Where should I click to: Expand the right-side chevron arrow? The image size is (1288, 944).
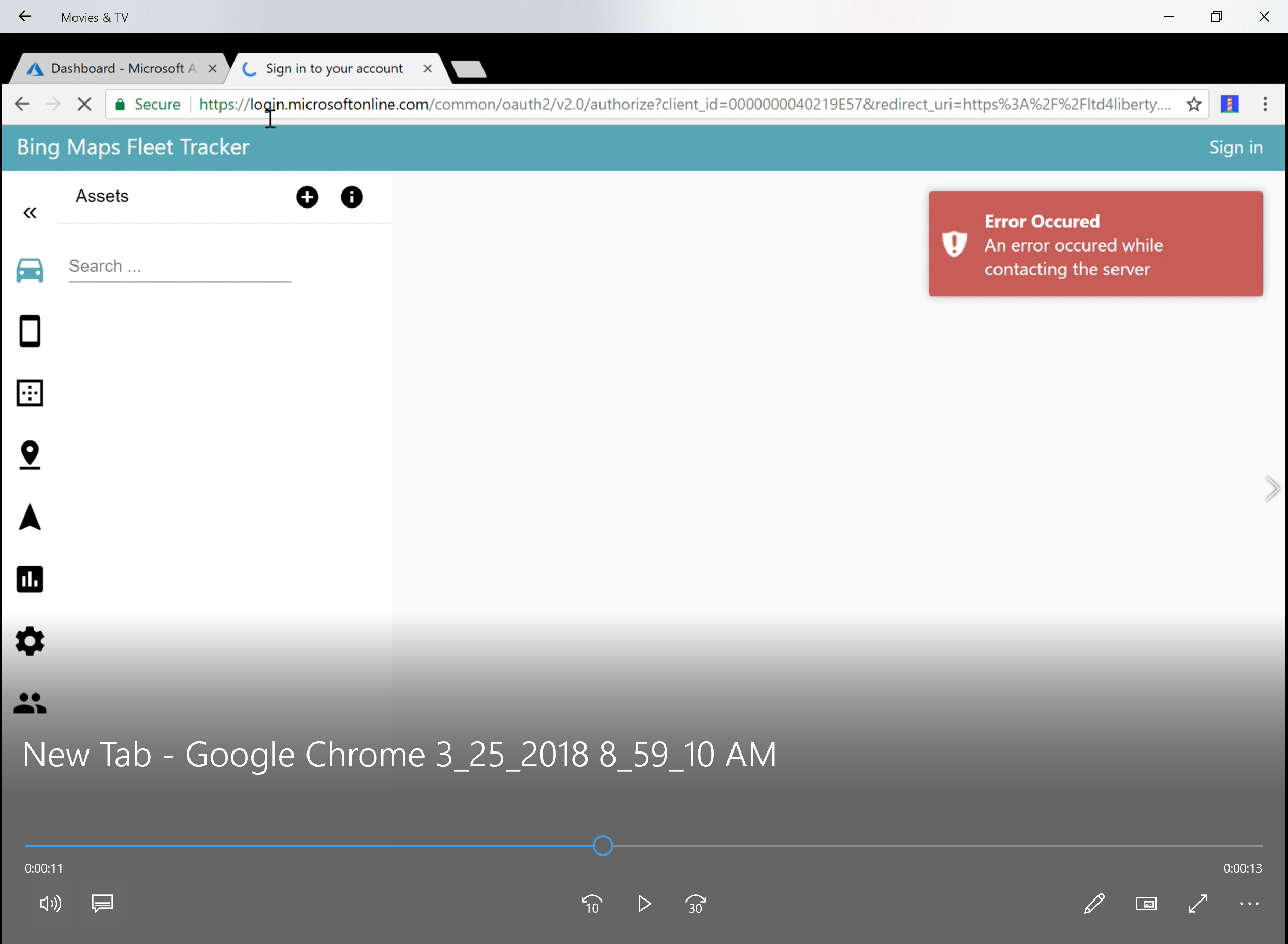[1271, 489]
